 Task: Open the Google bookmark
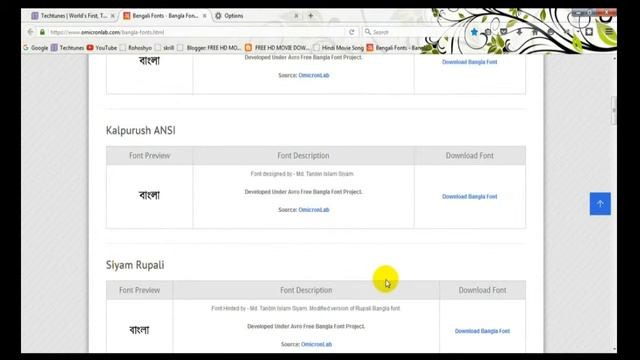coord(36,48)
